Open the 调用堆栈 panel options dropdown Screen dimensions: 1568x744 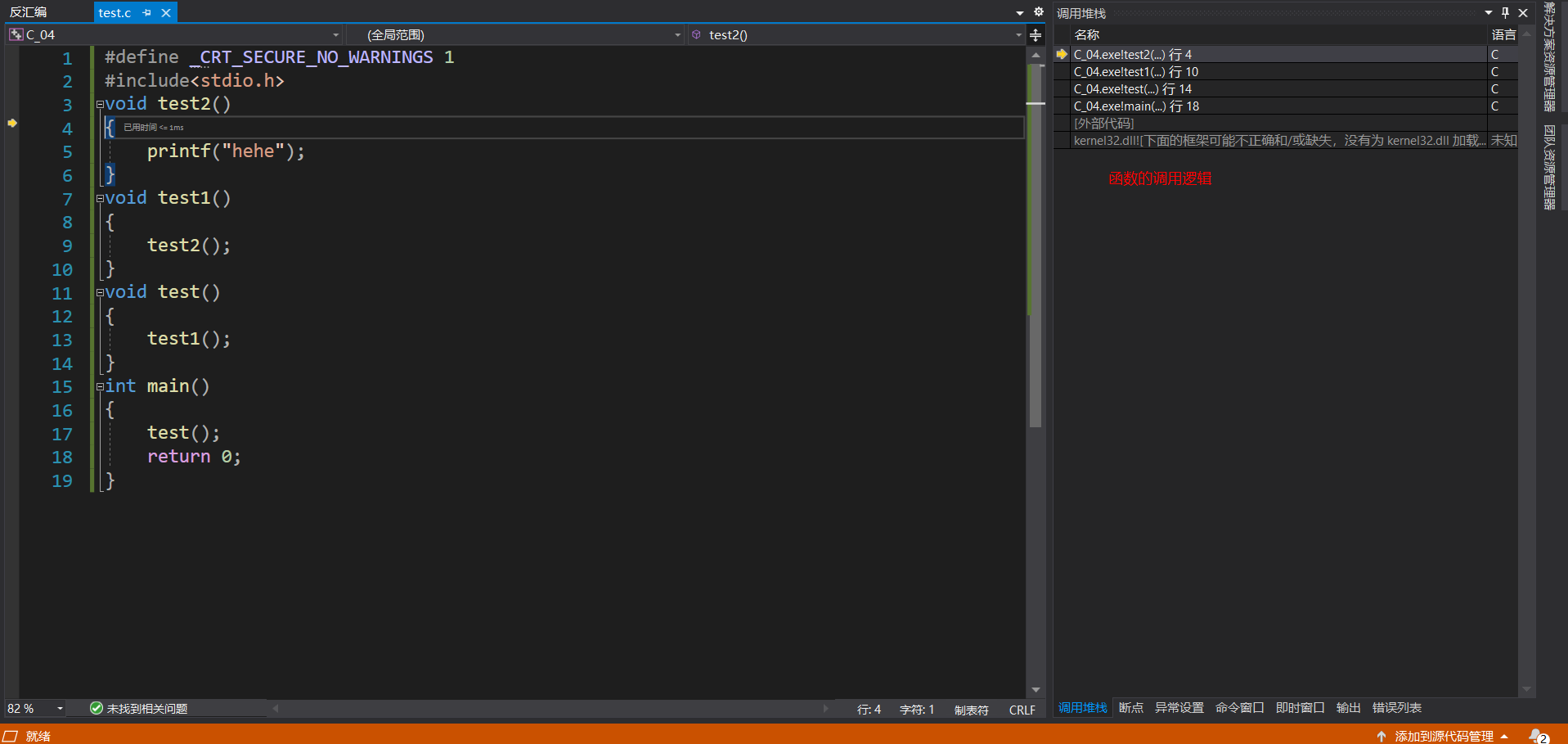coord(1489,13)
